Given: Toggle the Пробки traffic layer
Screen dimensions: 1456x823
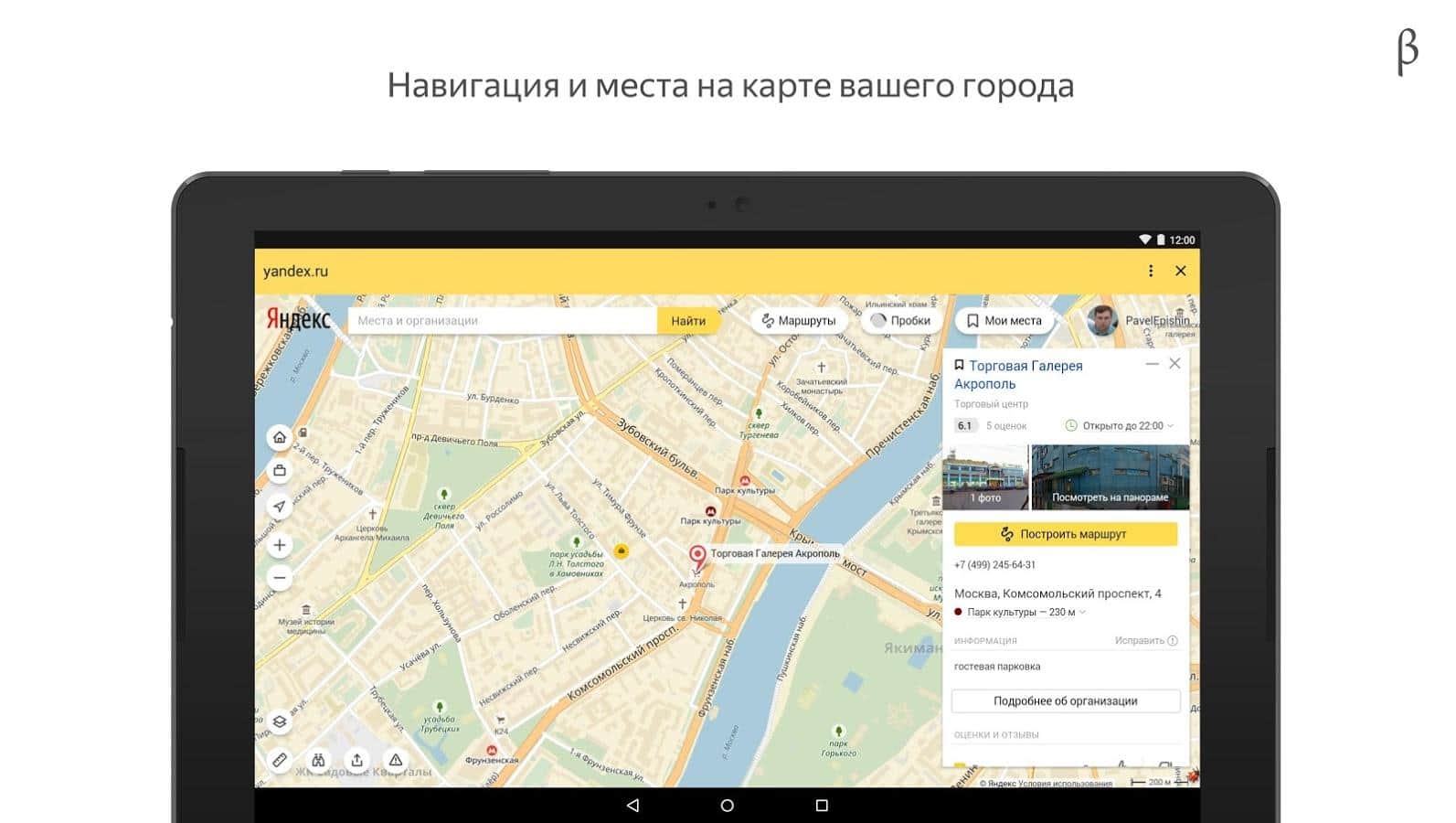Looking at the screenshot, I should click(x=900, y=321).
